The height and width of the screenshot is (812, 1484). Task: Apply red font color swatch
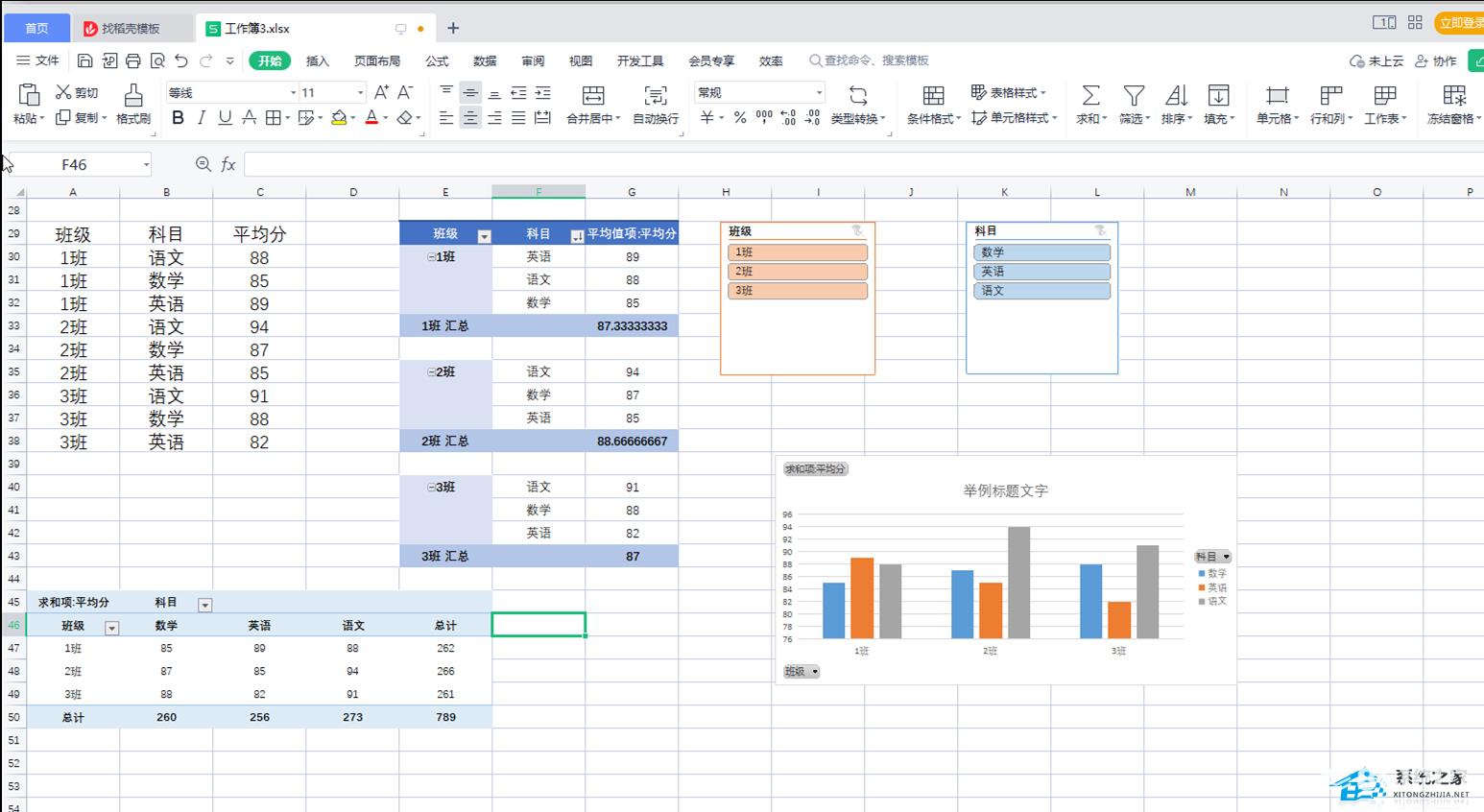coord(371,118)
